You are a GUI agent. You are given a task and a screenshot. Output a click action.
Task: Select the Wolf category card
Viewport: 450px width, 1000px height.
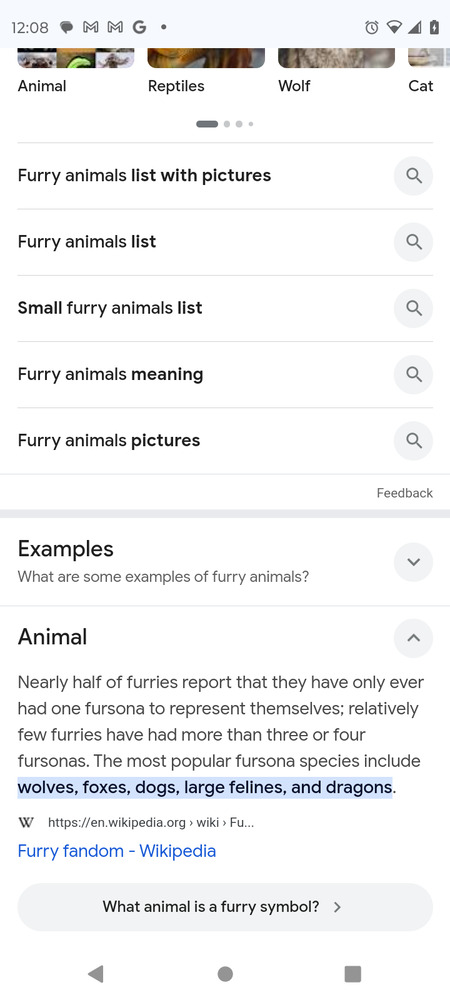coord(336,71)
